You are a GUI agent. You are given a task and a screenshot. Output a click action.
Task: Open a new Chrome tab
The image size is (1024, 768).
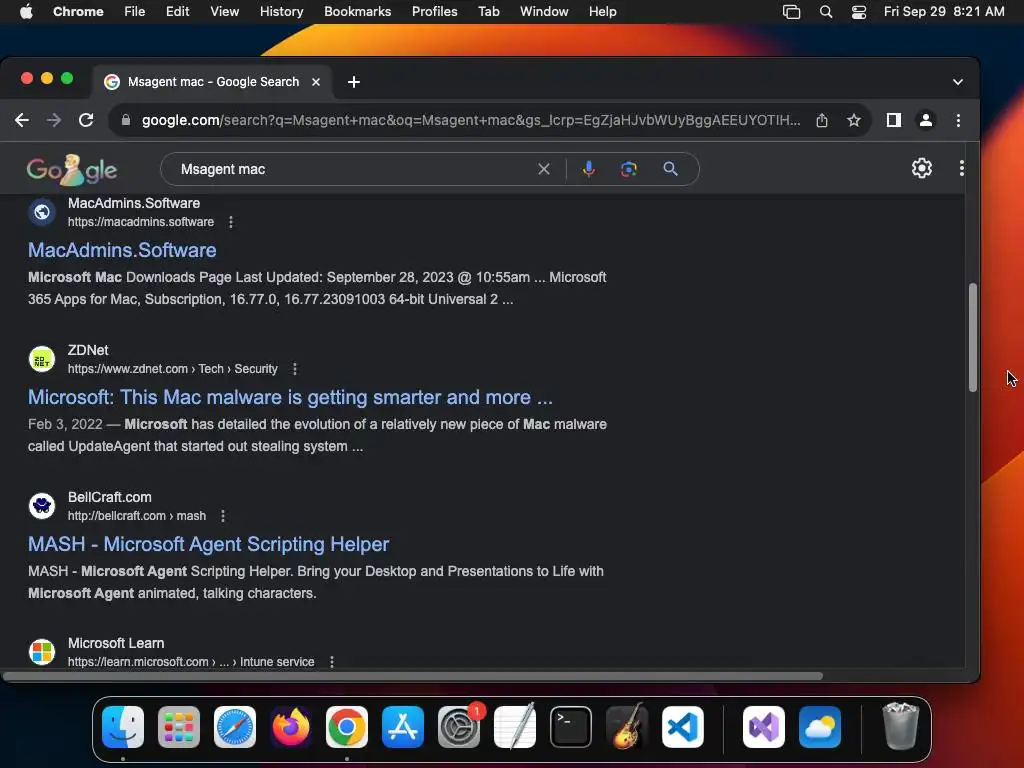point(353,82)
